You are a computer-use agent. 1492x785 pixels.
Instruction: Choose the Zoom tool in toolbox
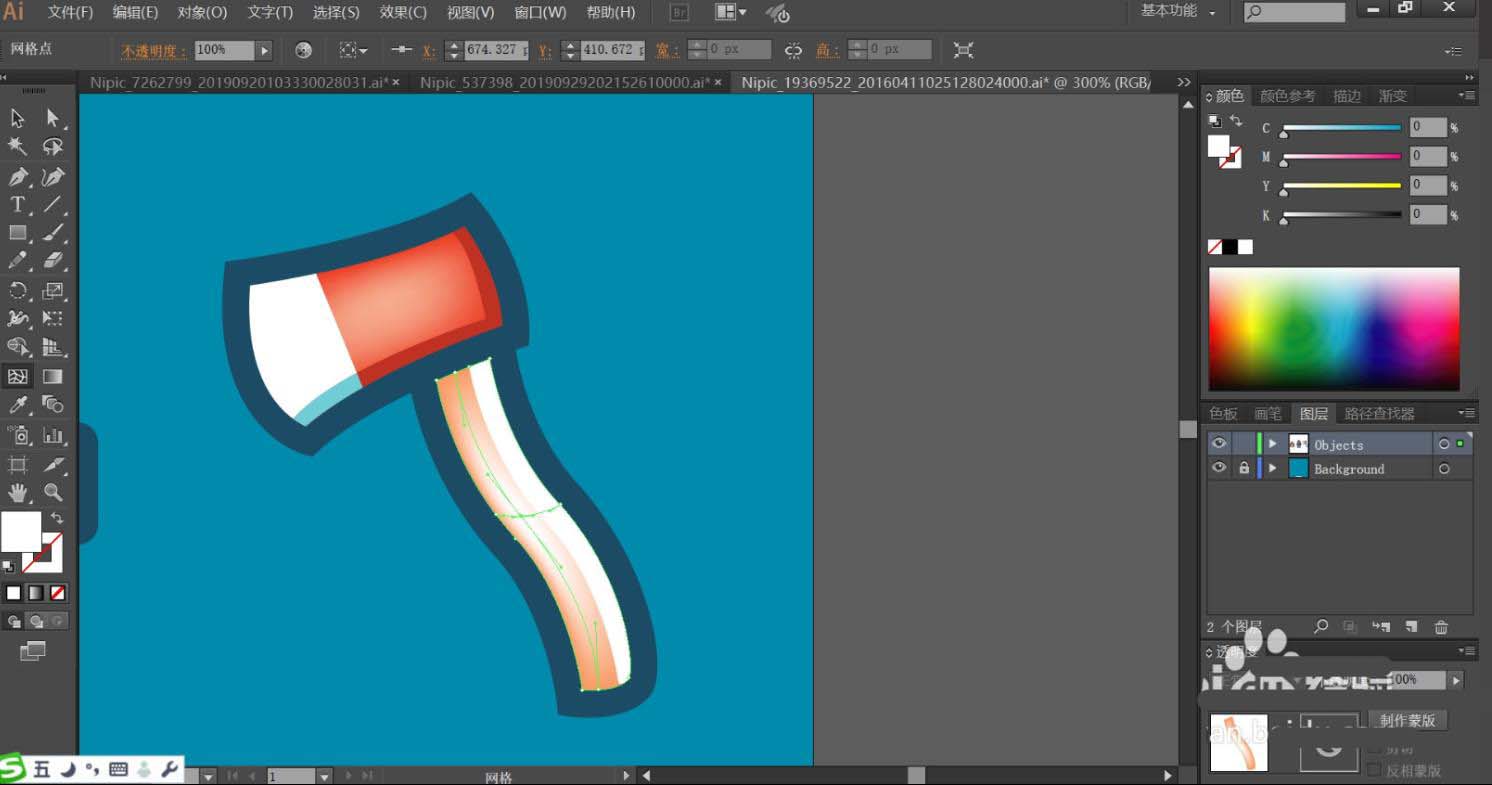pos(53,492)
